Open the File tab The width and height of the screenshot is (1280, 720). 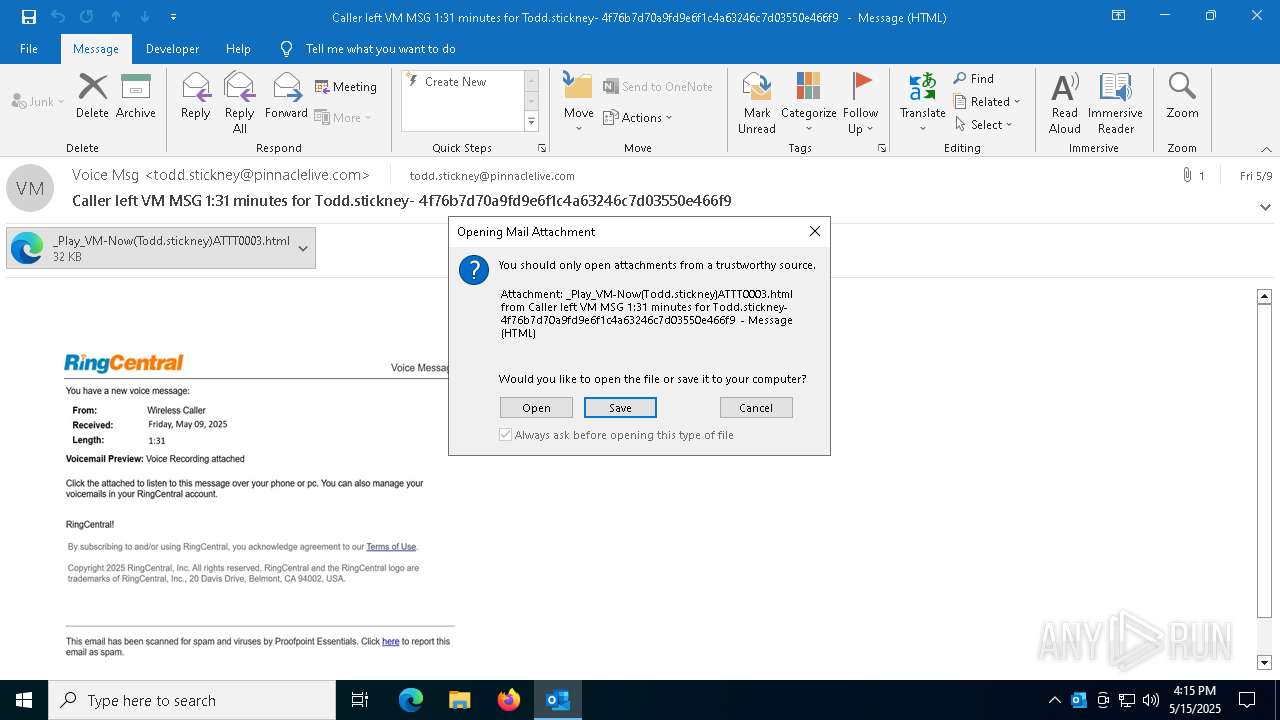(x=29, y=49)
